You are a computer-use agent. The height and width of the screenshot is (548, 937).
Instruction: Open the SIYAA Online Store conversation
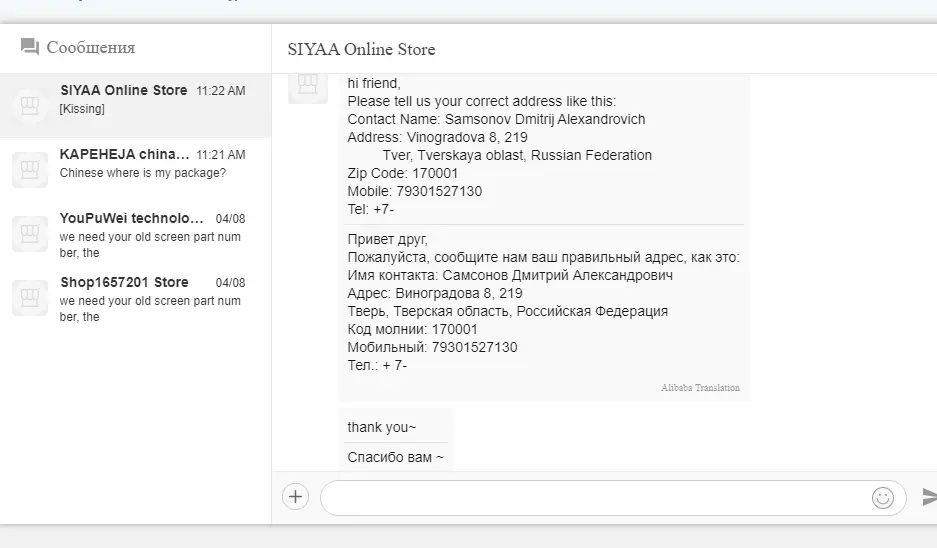click(136, 106)
